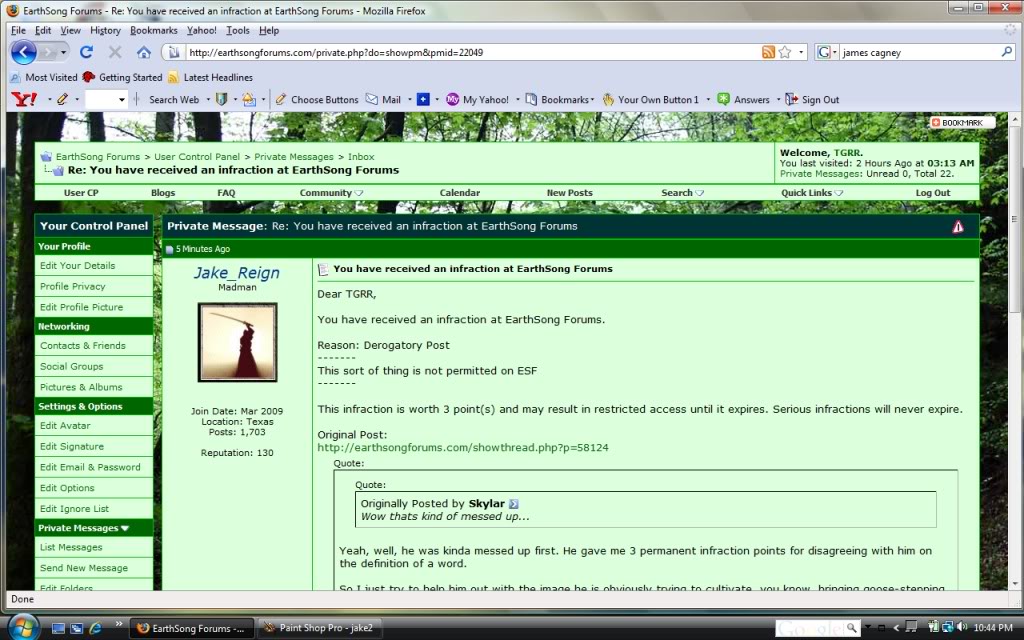Open Edit Signature settings link
The height and width of the screenshot is (640, 1024).
tap(72, 447)
